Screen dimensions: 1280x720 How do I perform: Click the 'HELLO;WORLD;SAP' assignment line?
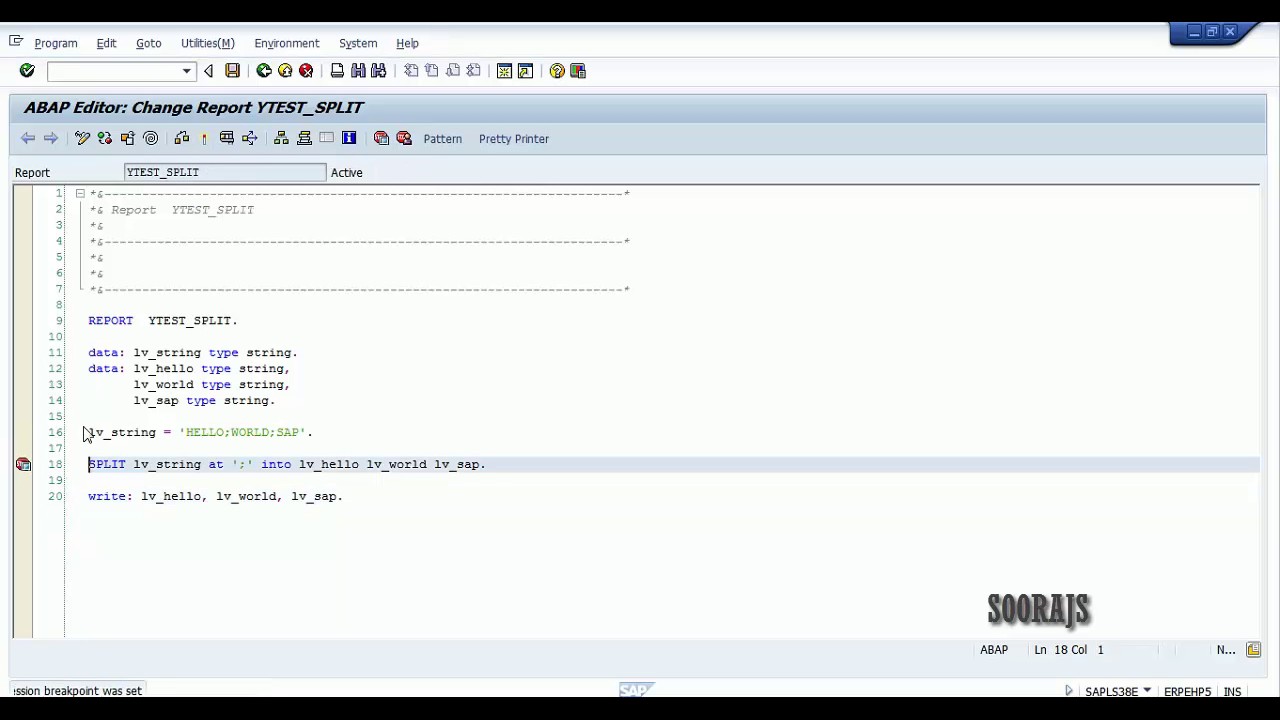tap(200, 432)
